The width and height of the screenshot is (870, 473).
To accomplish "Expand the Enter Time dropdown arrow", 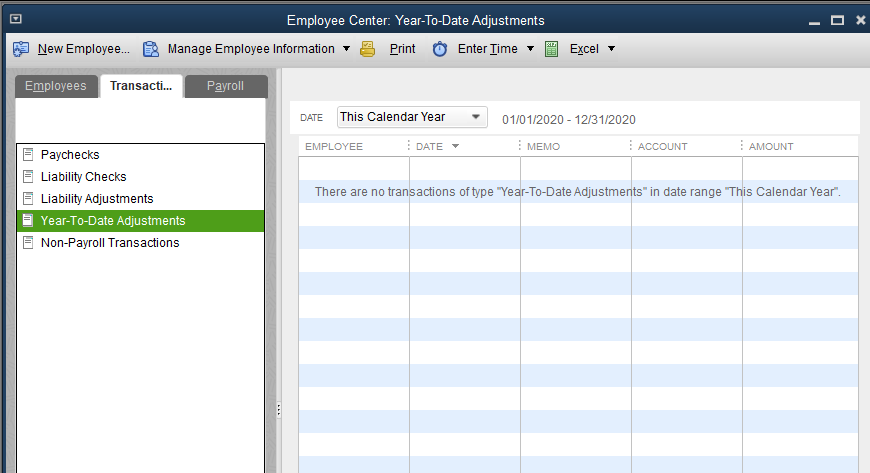I will pos(530,49).
